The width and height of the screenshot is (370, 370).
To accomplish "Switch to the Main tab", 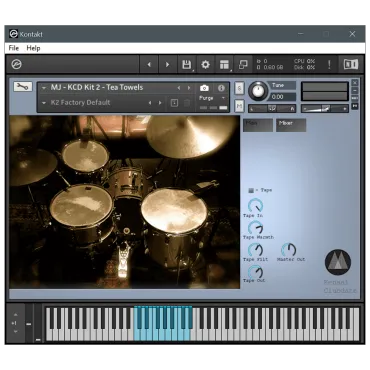I will (x=258, y=125).
